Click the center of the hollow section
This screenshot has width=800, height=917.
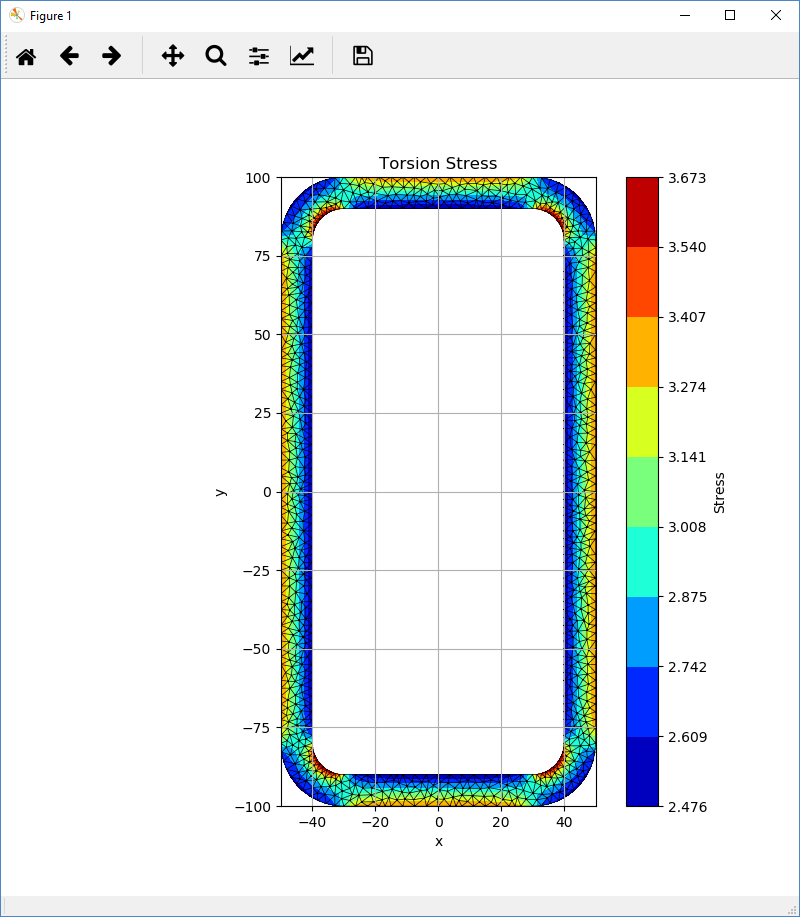click(438, 492)
